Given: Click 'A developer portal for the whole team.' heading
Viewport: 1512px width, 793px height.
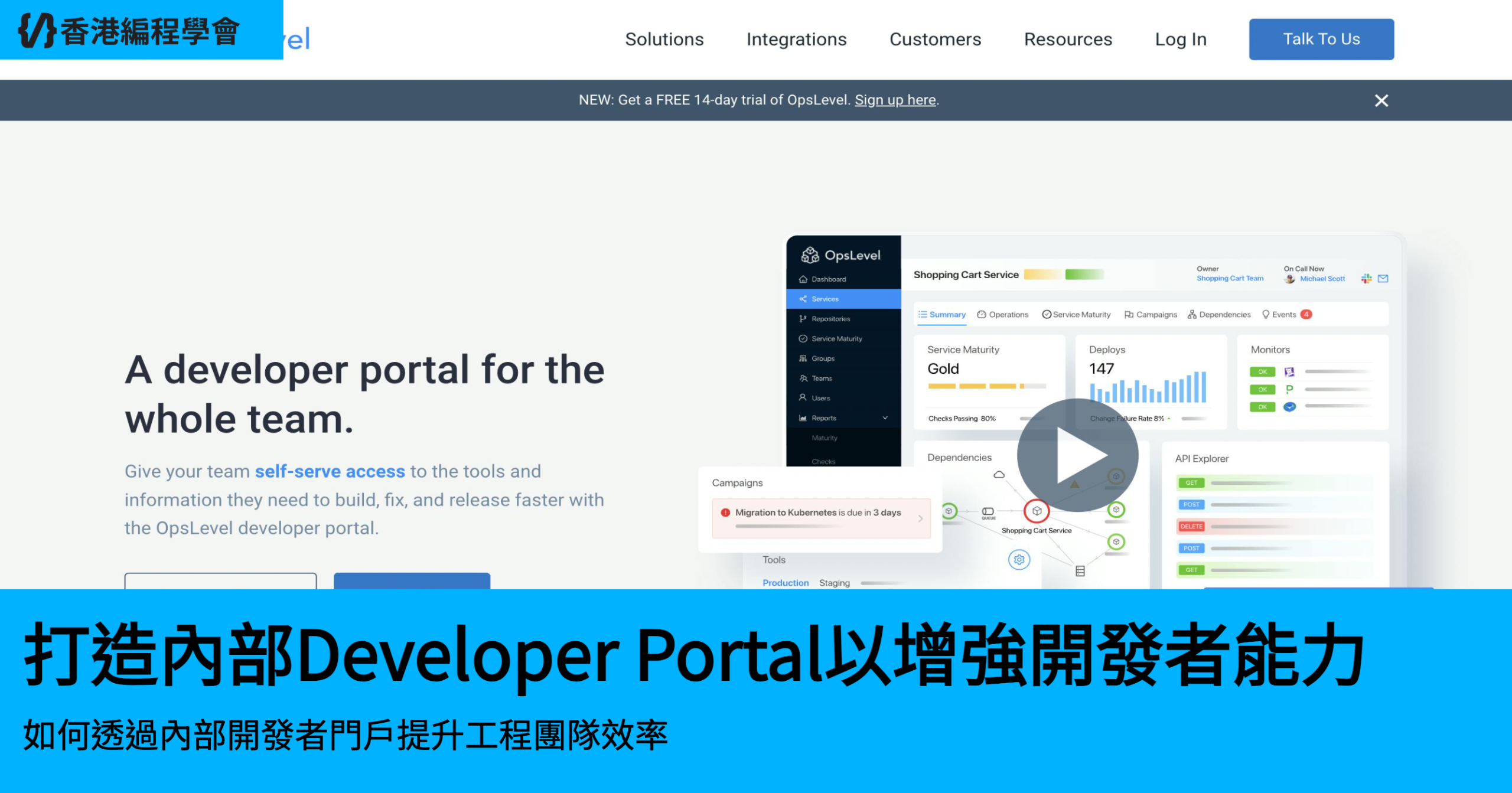Looking at the screenshot, I should click(364, 394).
